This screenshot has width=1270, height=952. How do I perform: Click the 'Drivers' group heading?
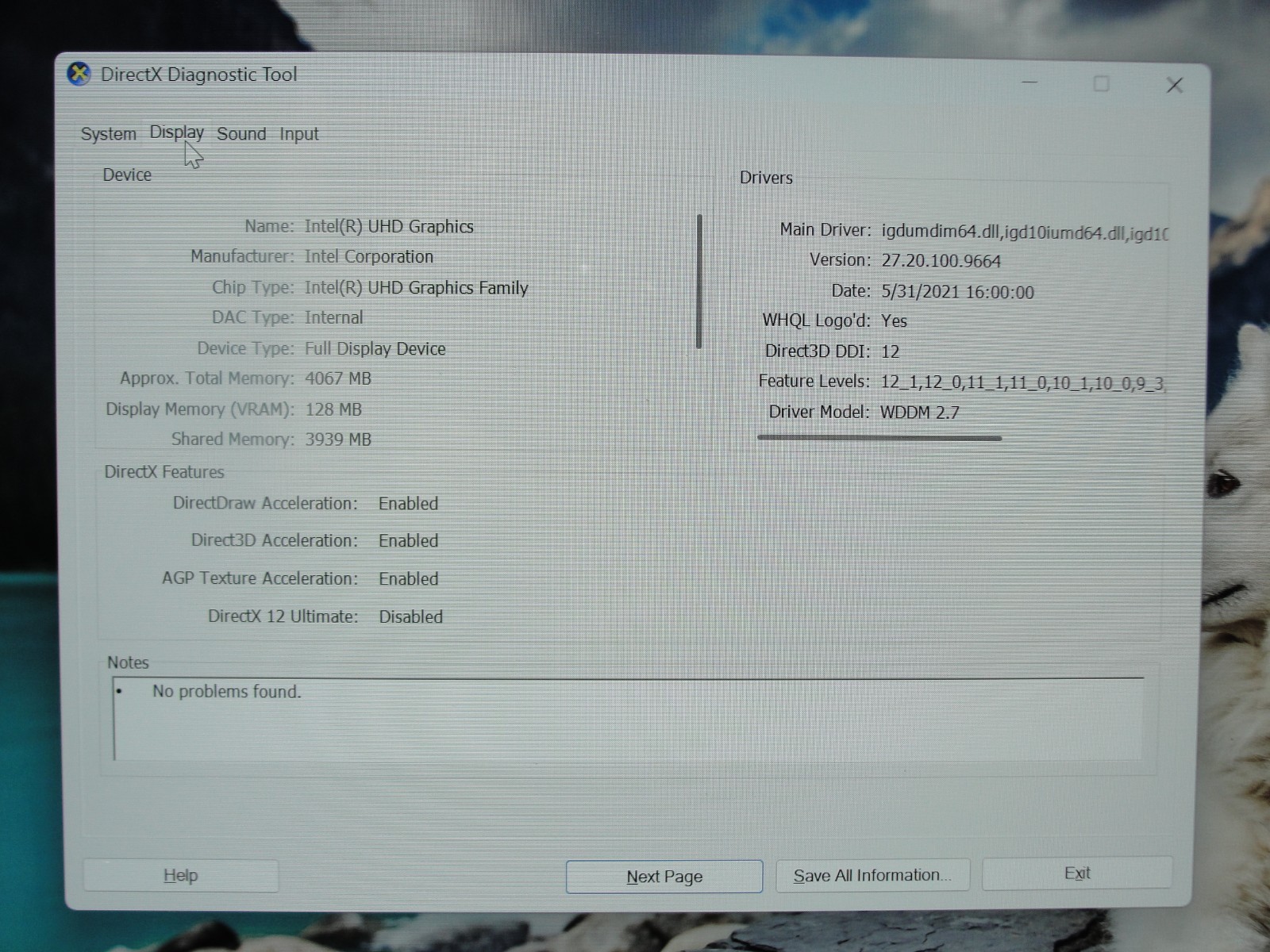pyautogui.click(x=766, y=178)
